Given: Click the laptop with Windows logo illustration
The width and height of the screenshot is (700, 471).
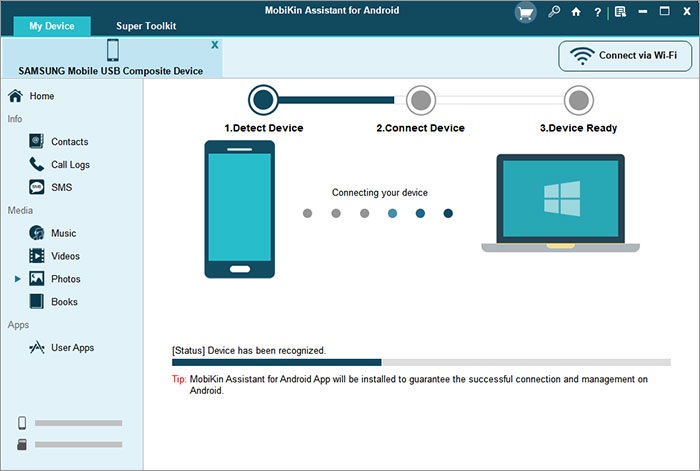Looking at the screenshot, I should tap(561, 204).
